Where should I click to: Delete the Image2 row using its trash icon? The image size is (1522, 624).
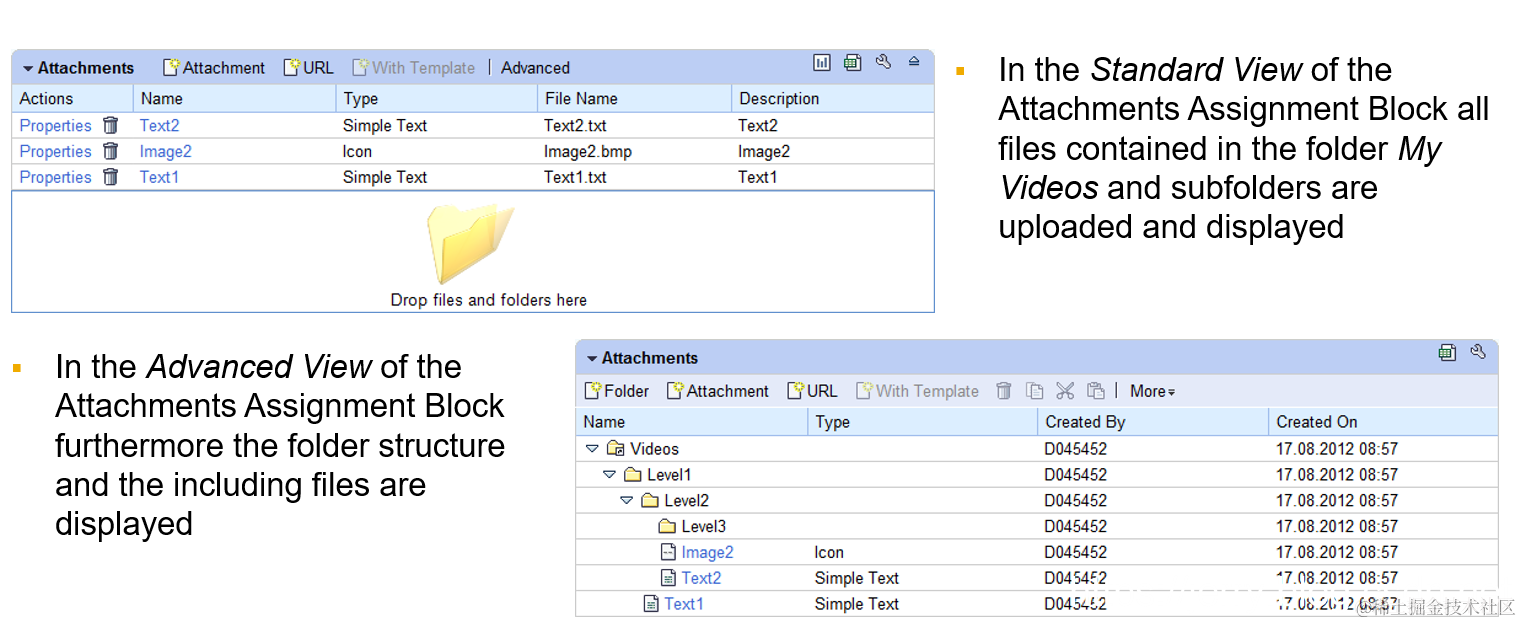click(x=111, y=151)
